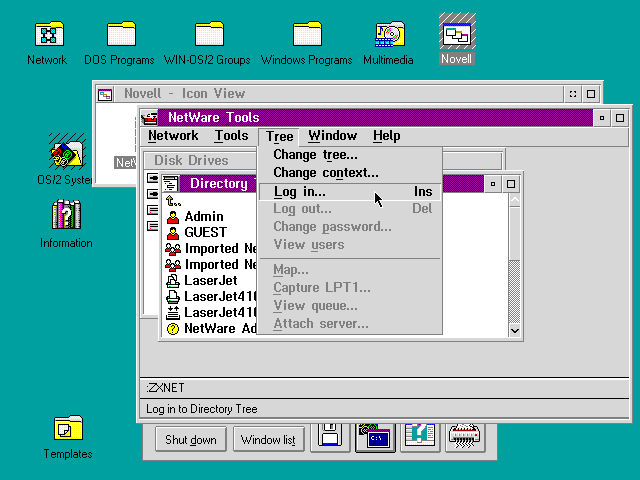Maximize the Directory Tree window
This screenshot has height=480, width=640.
pos(511,184)
